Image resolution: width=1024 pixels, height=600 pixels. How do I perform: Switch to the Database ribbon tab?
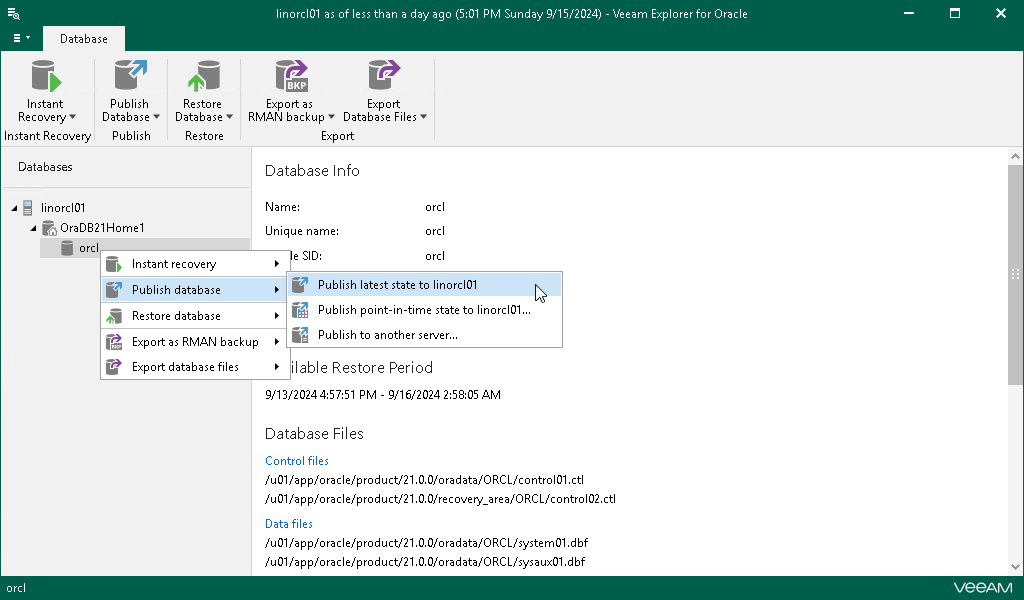pos(84,39)
